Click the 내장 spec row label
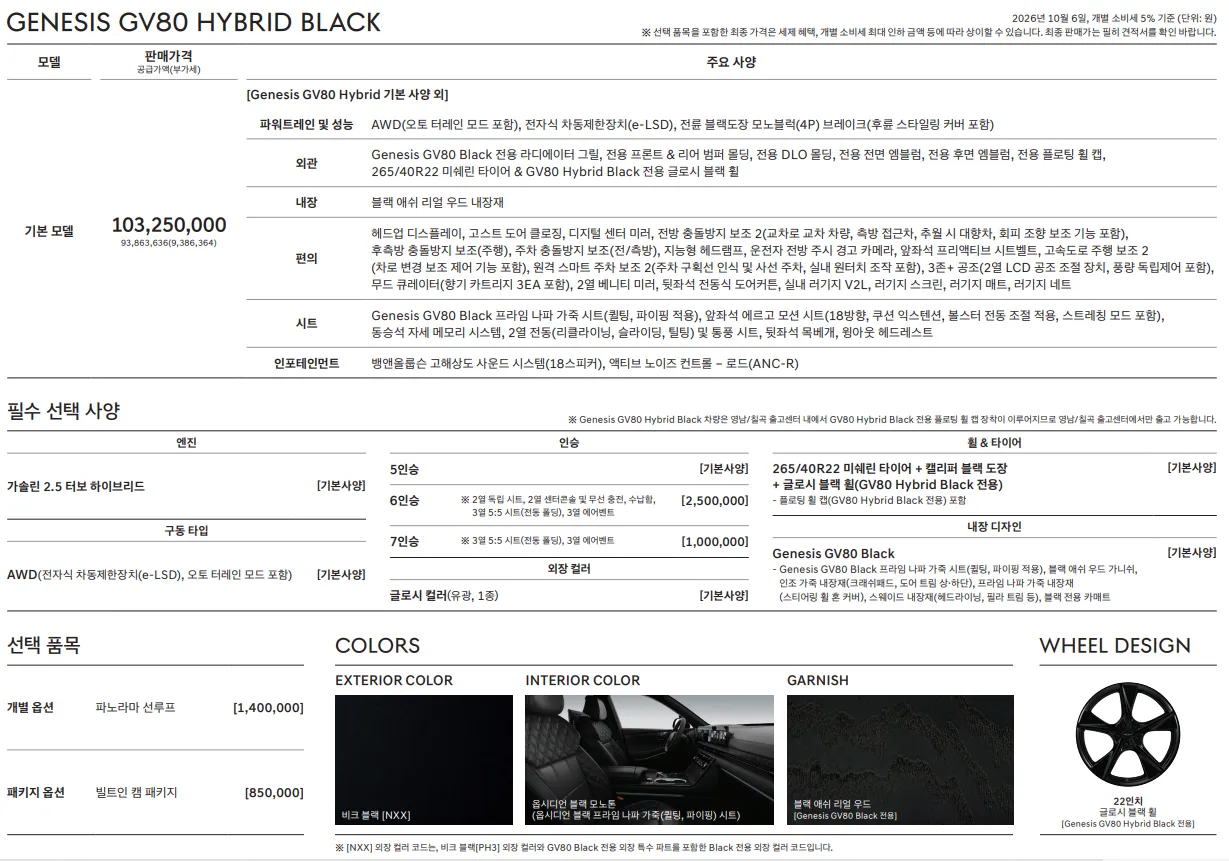The image size is (1229, 861). click(x=306, y=202)
